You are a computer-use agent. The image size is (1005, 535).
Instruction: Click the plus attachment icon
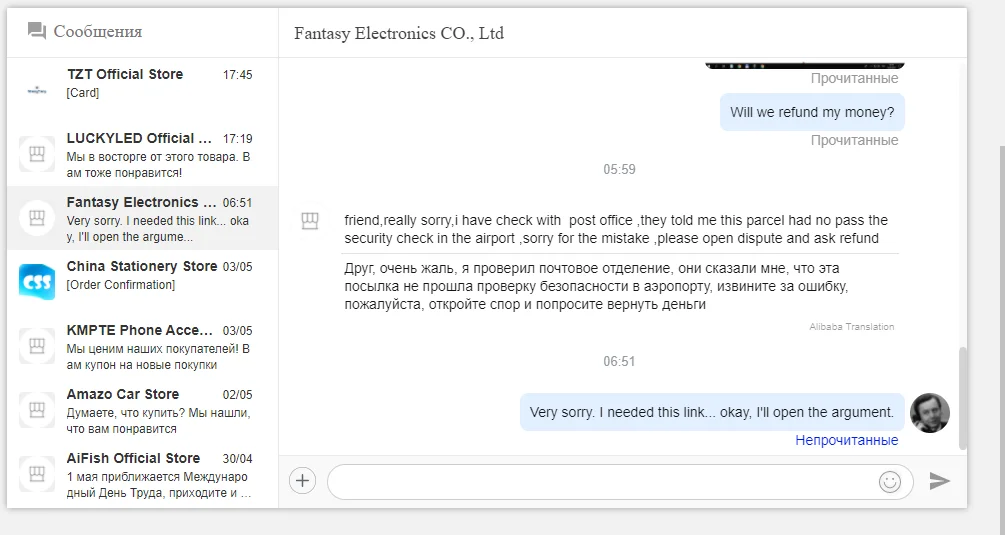click(302, 481)
